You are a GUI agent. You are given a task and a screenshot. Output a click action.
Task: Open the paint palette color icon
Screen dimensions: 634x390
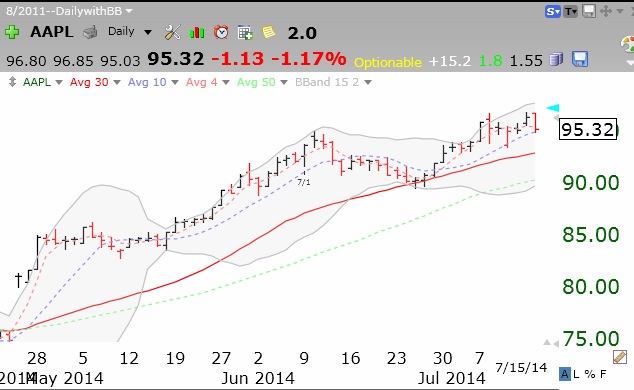[627, 44]
